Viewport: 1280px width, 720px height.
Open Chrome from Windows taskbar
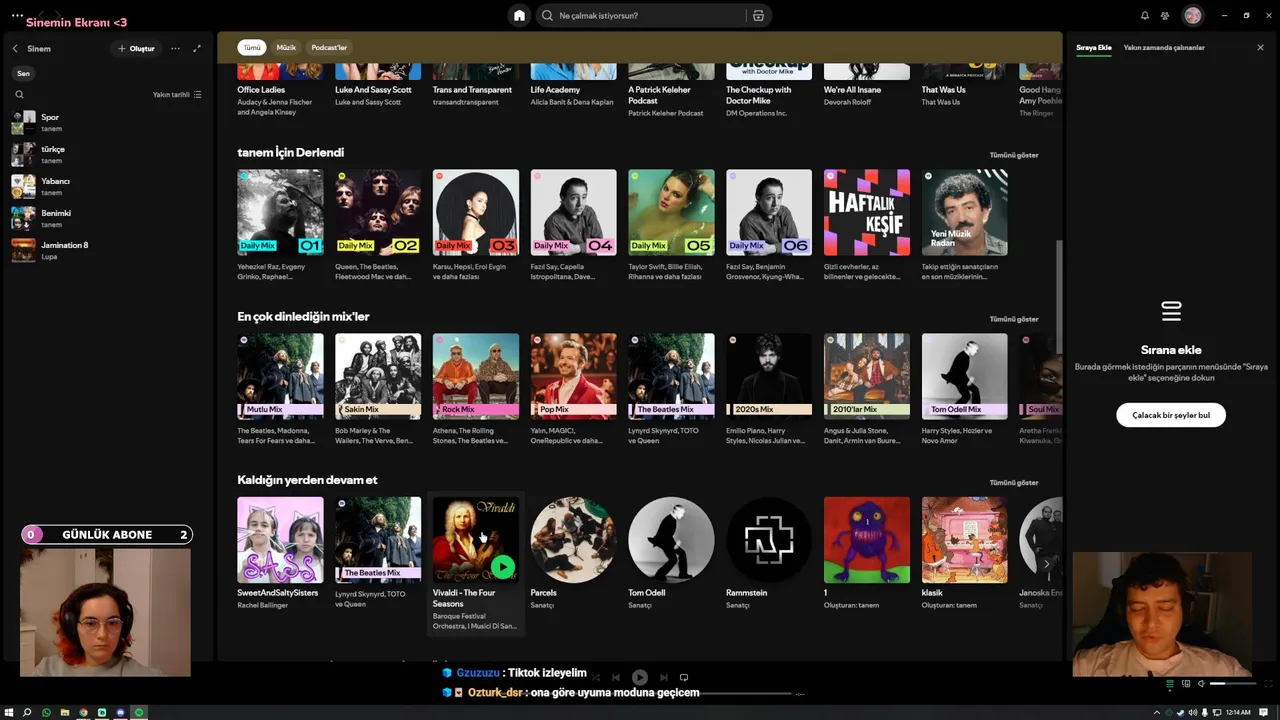(x=83, y=712)
